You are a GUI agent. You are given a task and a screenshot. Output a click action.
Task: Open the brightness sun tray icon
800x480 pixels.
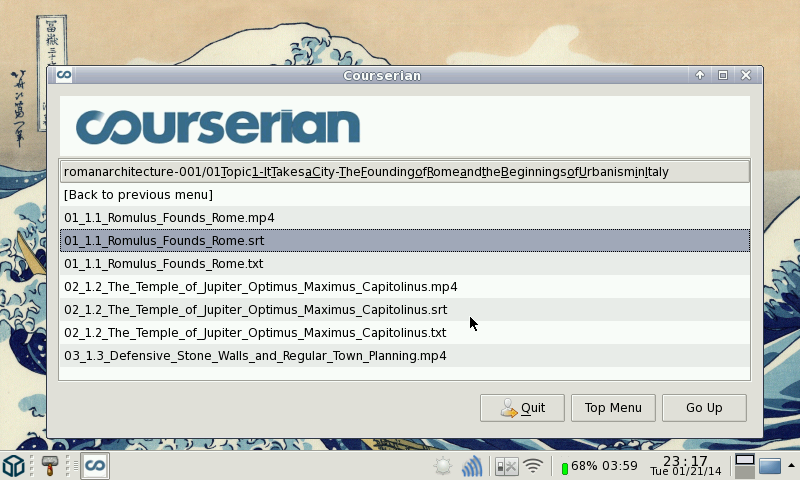pyautogui.click(x=442, y=466)
